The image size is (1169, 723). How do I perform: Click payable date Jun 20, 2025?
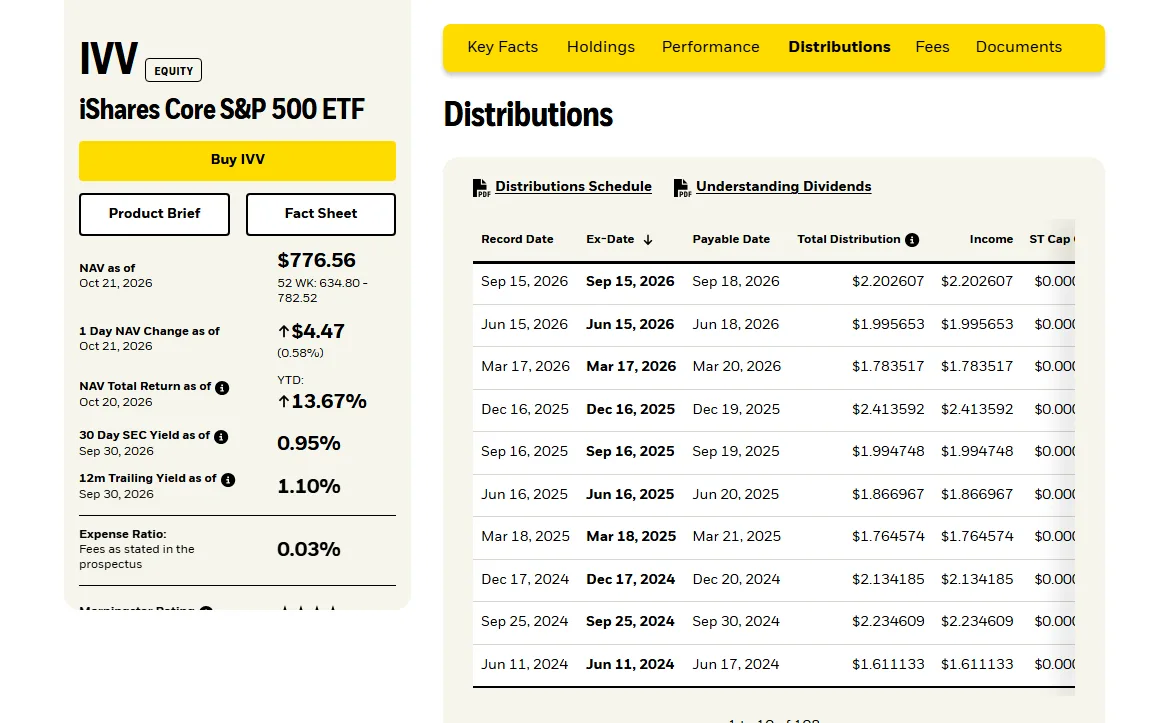[x=736, y=495]
